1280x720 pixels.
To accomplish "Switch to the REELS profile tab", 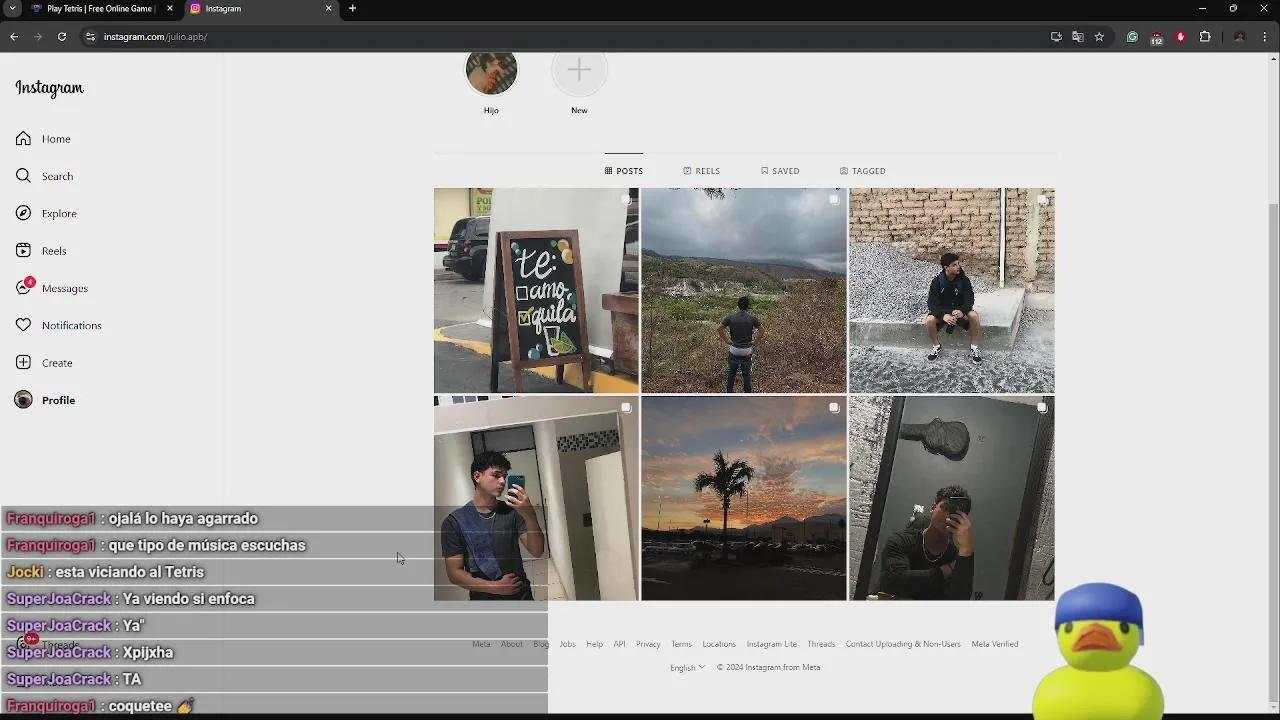I will click(701, 171).
